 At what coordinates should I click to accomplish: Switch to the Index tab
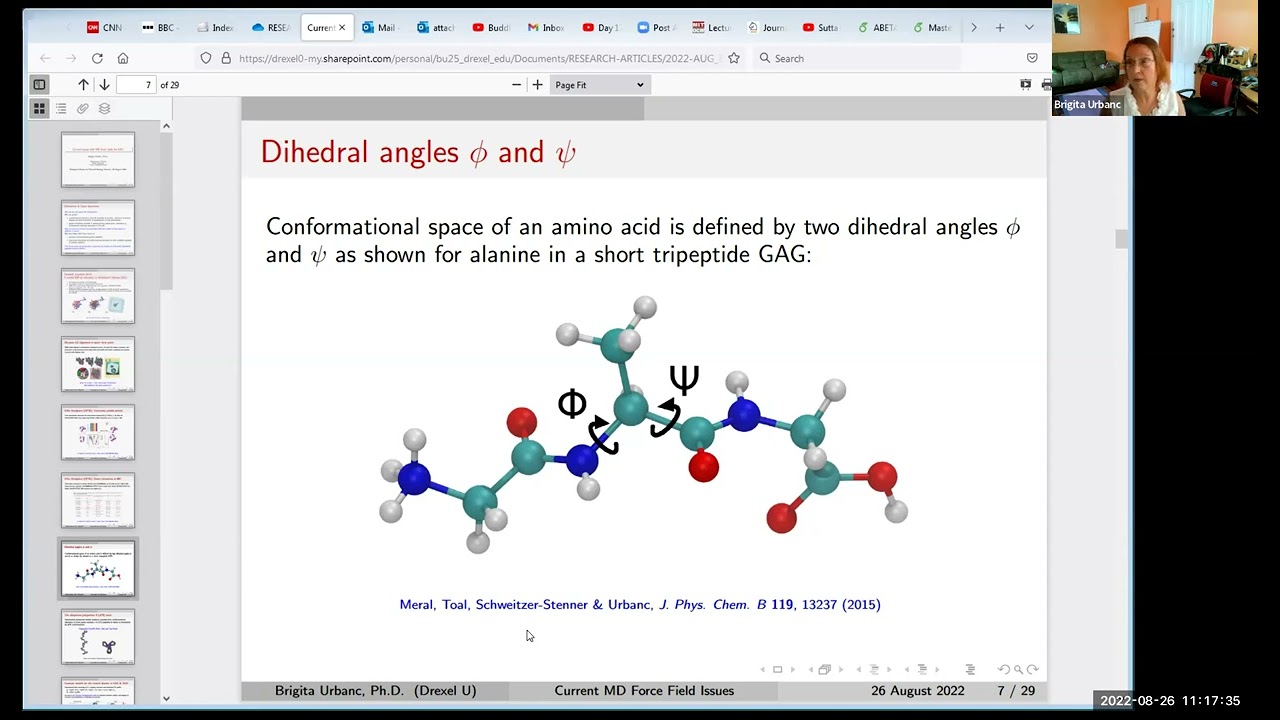215,28
